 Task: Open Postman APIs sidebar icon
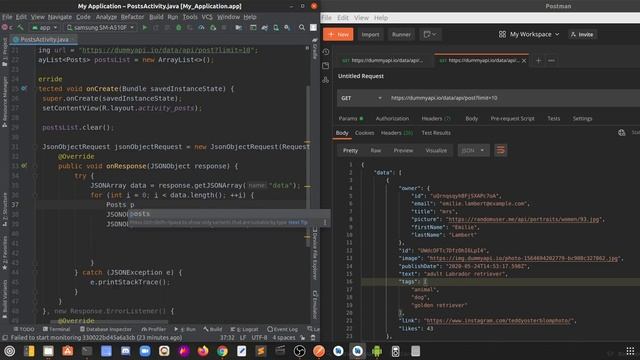tap(325, 80)
